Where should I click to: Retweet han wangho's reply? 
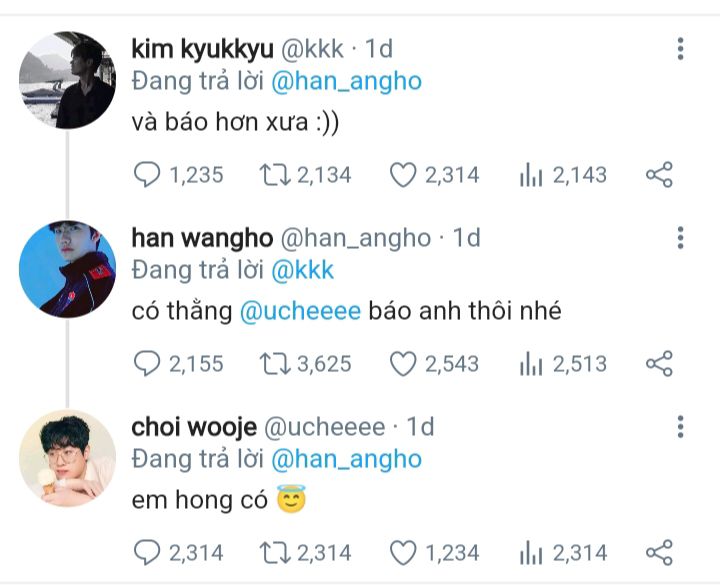275,364
